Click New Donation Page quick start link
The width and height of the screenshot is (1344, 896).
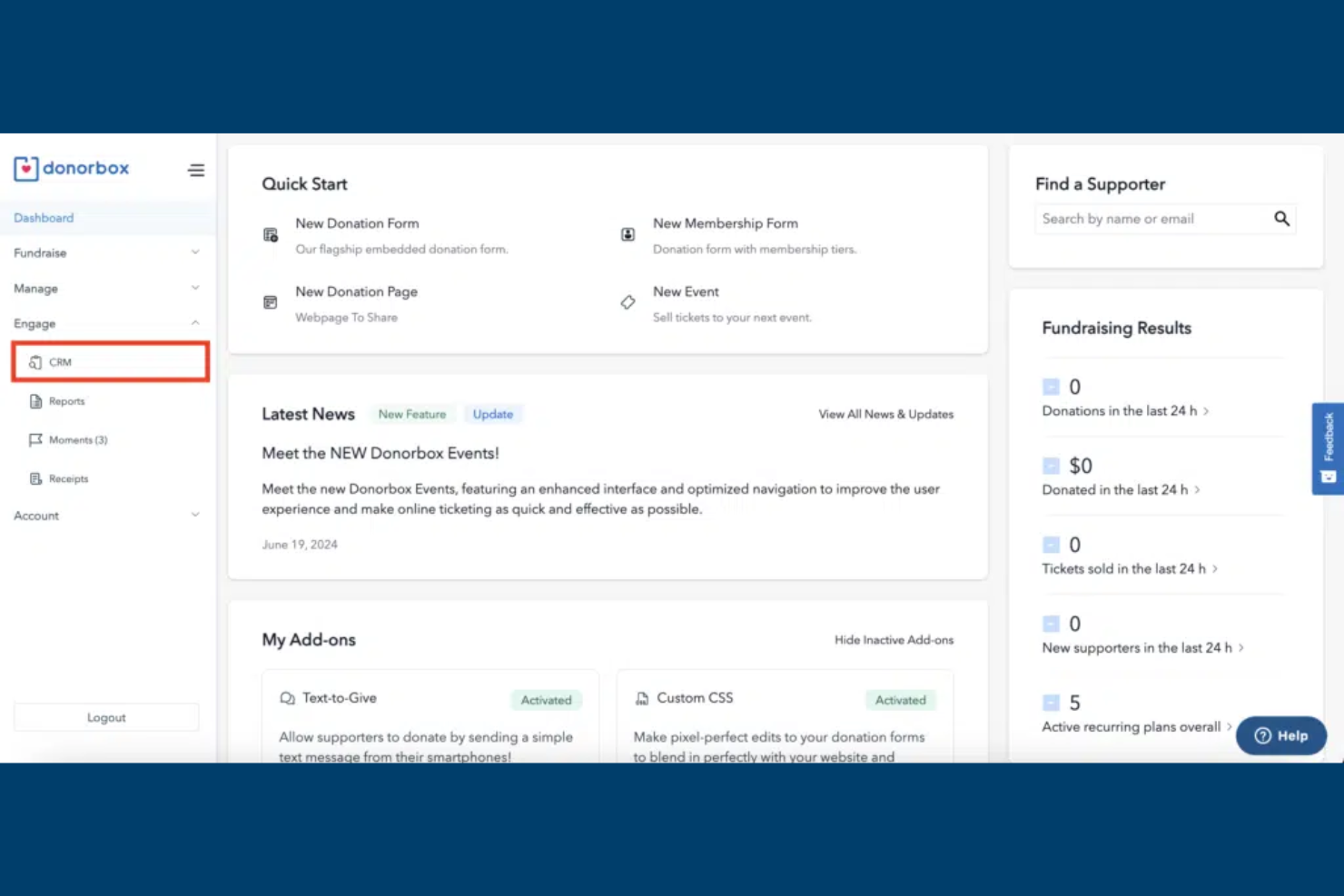356,291
